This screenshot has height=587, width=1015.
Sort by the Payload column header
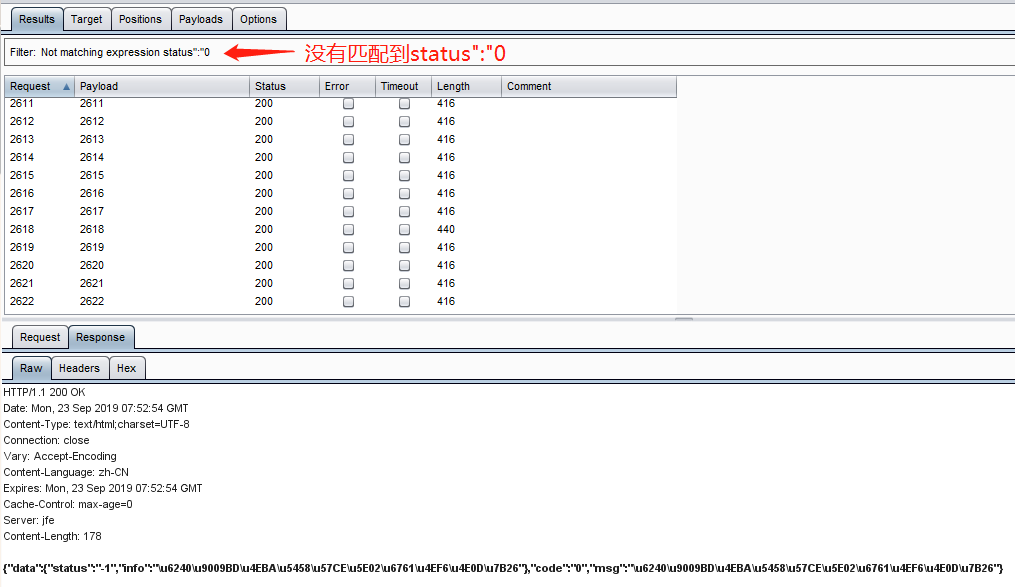point(162,86)
